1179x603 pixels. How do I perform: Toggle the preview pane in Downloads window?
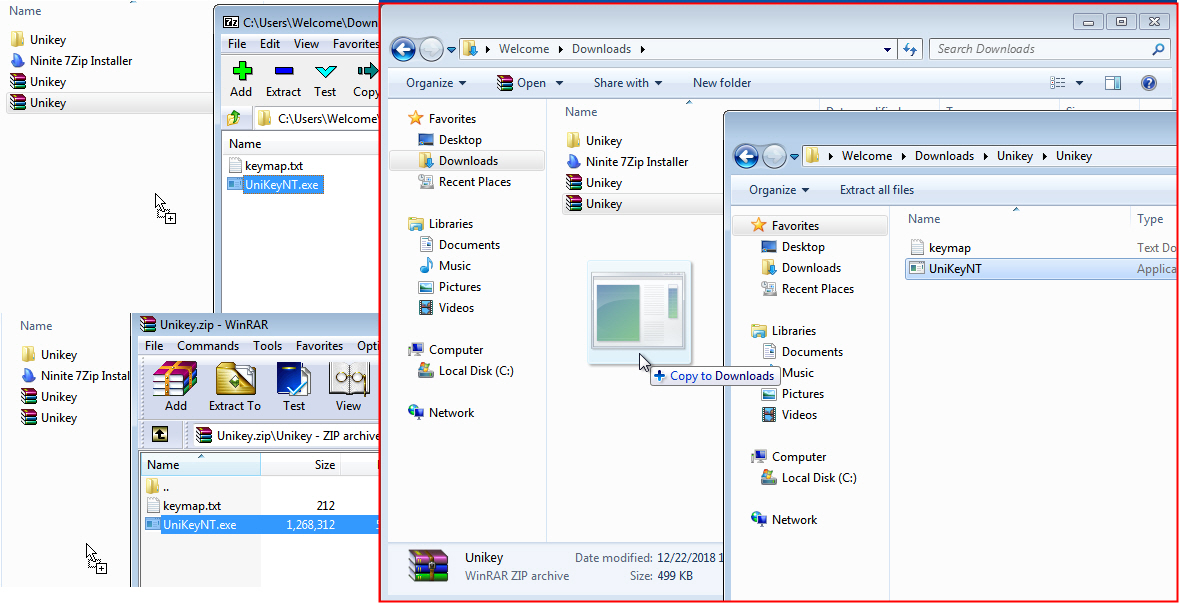pos(1113,83)
